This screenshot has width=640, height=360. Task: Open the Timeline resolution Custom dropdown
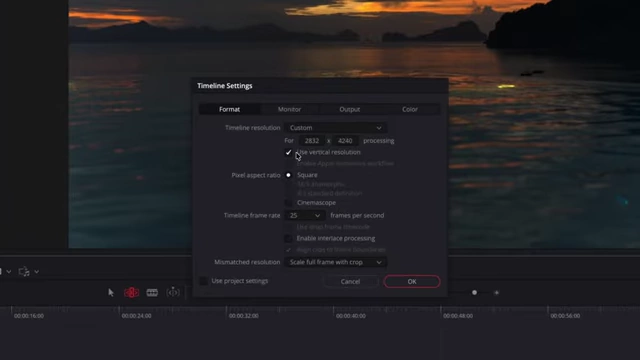[x=336, y=128]
